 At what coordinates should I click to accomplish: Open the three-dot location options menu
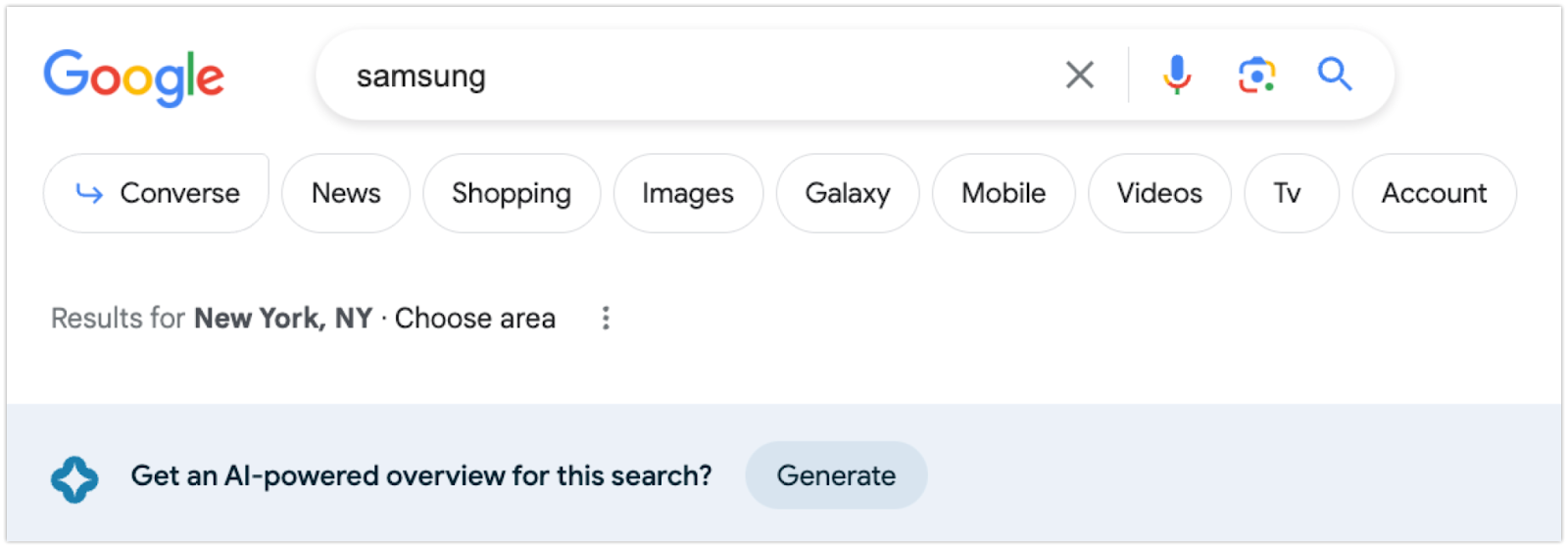click(606, 318)
